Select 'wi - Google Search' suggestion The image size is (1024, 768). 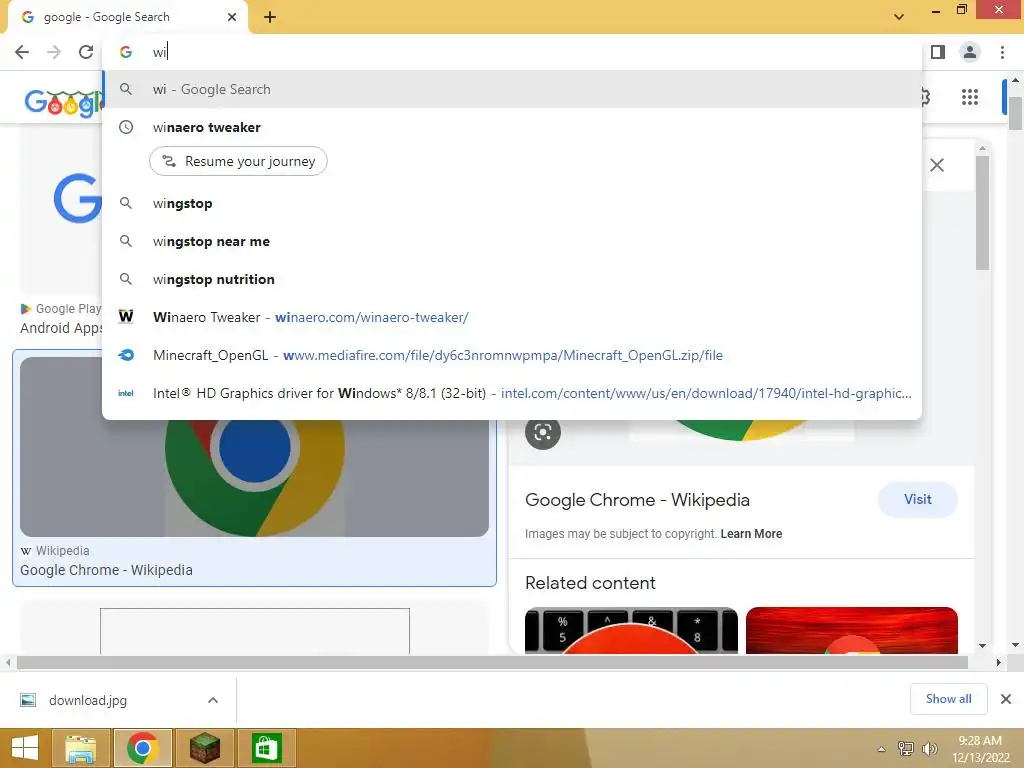tap(513, 89)
